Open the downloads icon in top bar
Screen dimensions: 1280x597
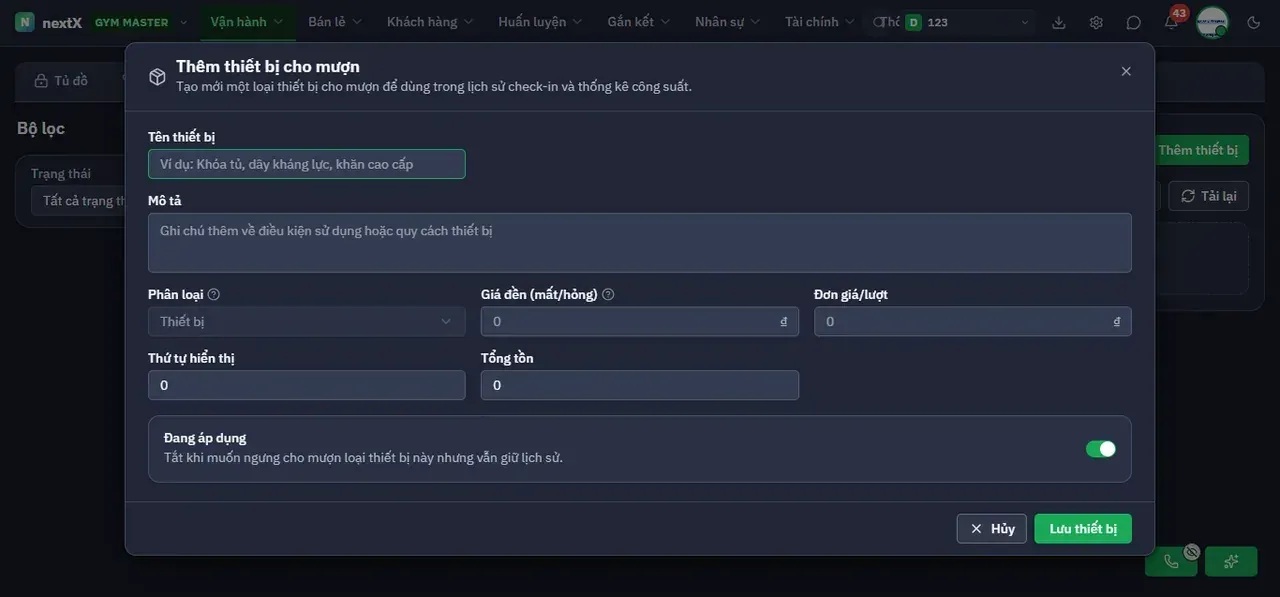1060,22
